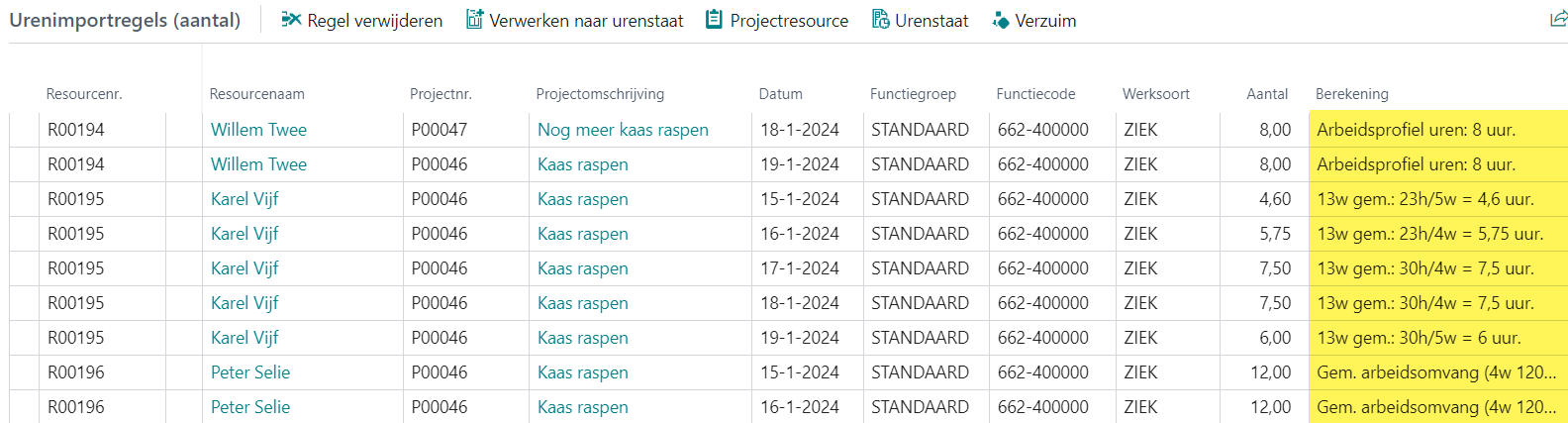The height and width of the screenshot is (423, 1568).
Task: Open the Nog meer kaas raspen project link
Action: (x=623, y=130)
